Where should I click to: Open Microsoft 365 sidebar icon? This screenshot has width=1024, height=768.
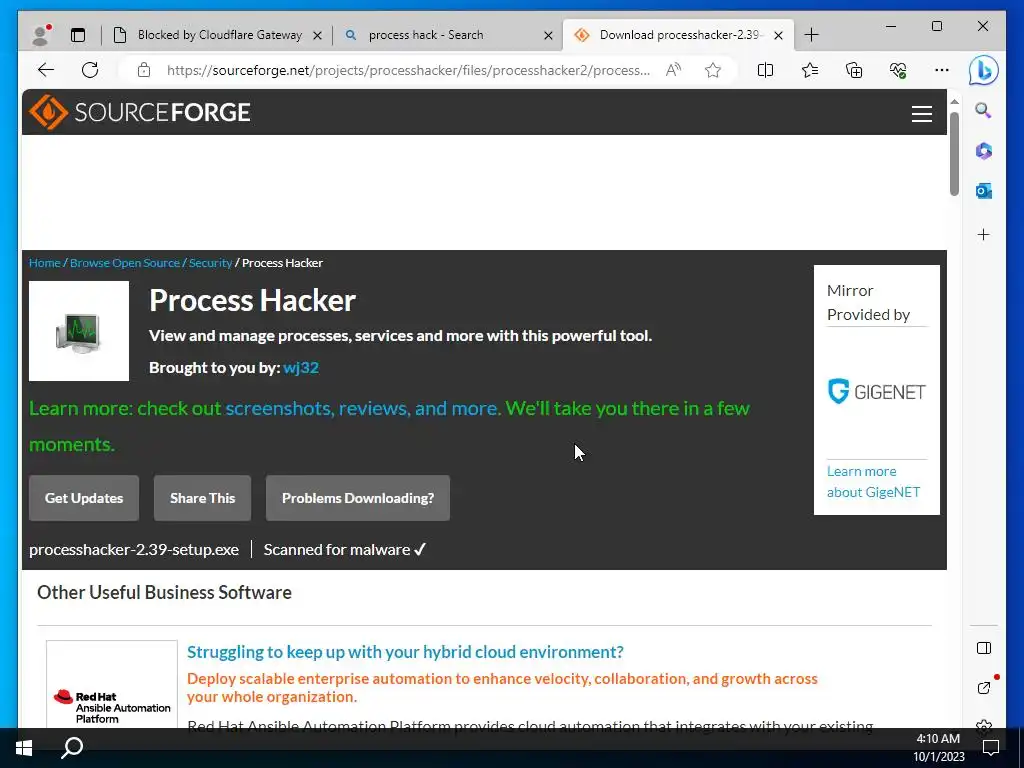[x=984, y=151]
